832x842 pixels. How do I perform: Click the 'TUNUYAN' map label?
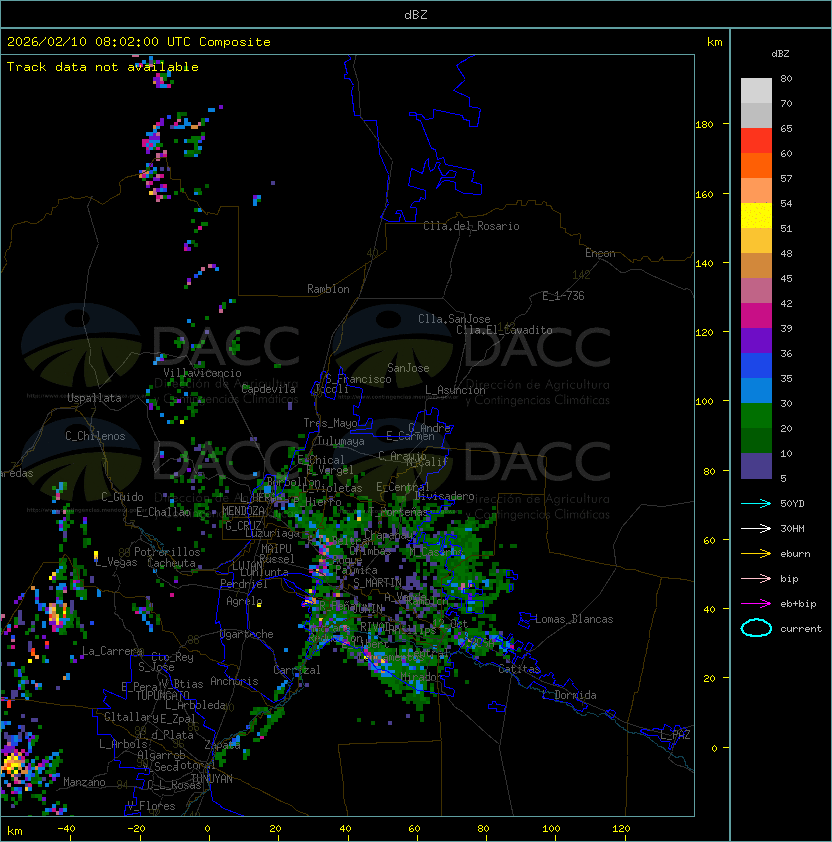212,779
